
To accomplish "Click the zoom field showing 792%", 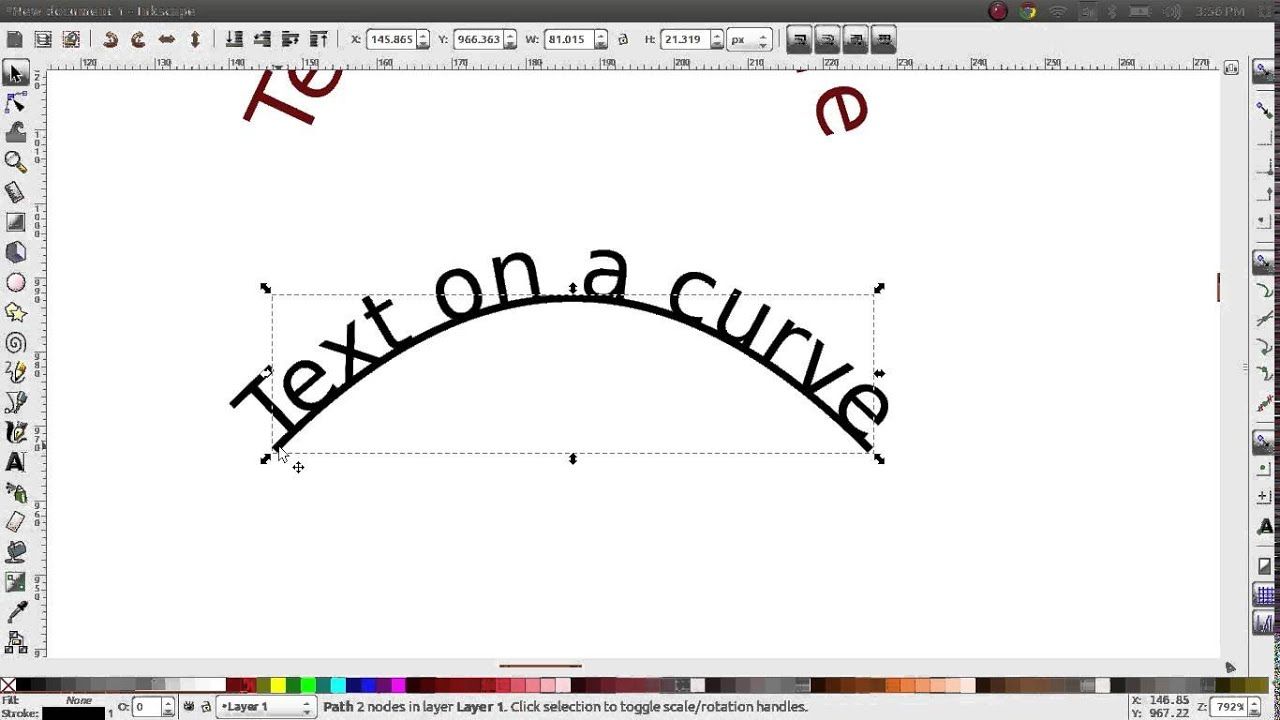I will pyautogui.click(x=1228, y=707).
